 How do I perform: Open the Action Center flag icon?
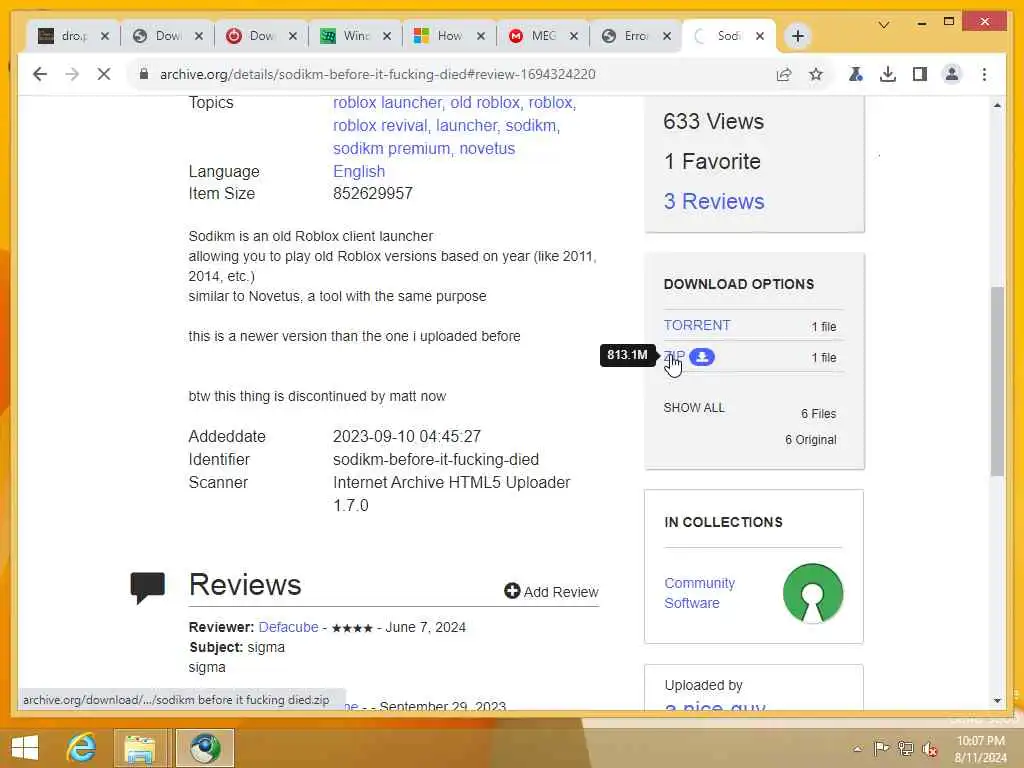tap(881, 748)
